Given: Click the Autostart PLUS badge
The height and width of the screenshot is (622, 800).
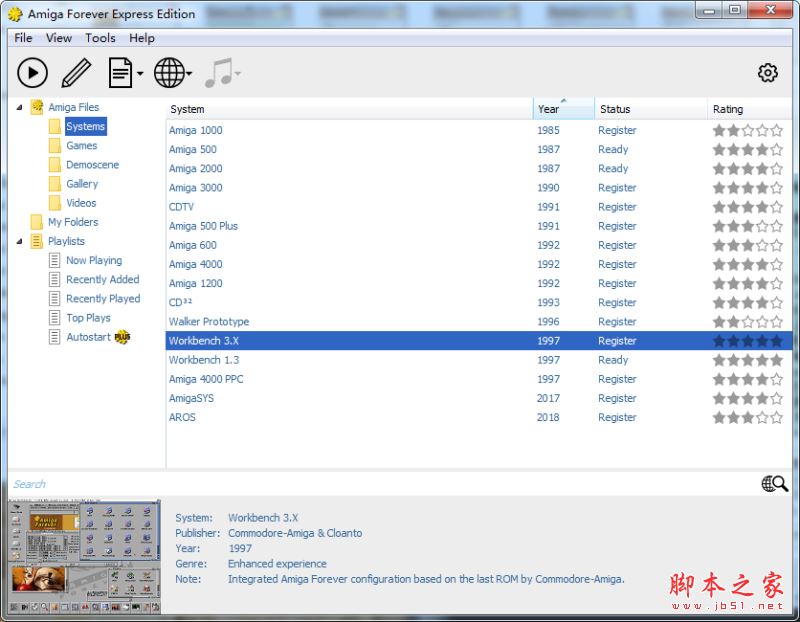Looking at the screenshot, I should (x=122, y=337).
